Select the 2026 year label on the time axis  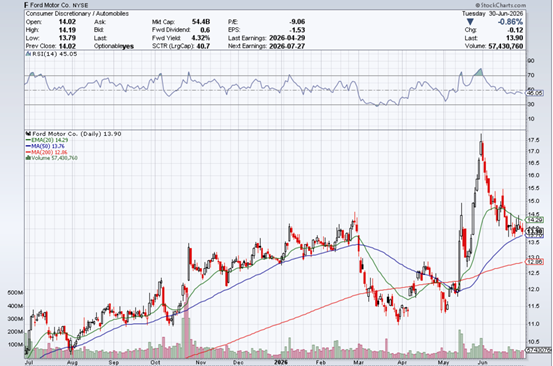281,362
